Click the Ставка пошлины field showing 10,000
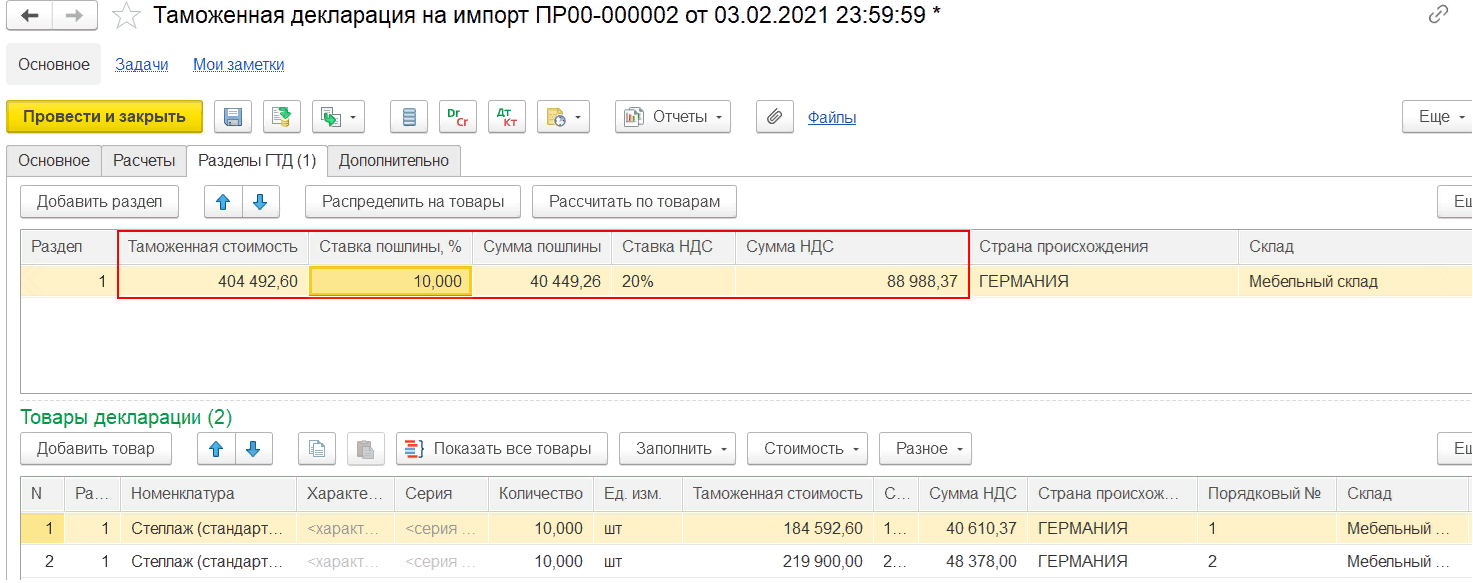Screen dimensions: 1473x583 tap(390, 282)
